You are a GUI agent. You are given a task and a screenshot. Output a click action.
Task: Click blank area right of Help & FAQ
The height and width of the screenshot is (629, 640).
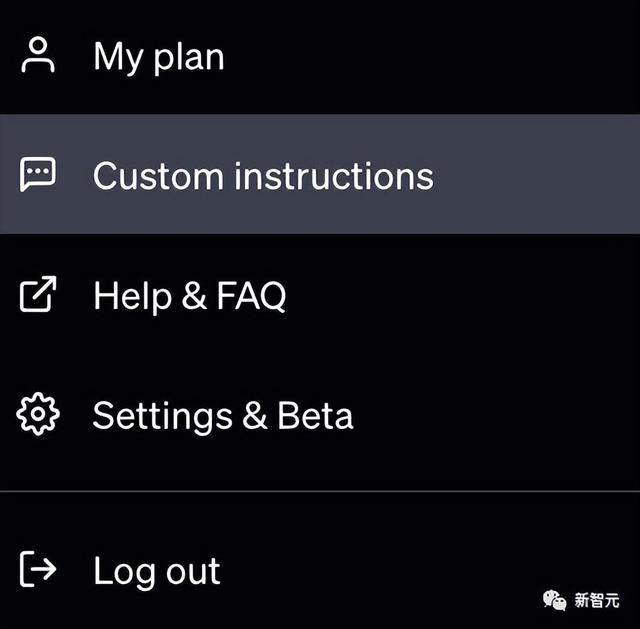(x=460, y=296)
